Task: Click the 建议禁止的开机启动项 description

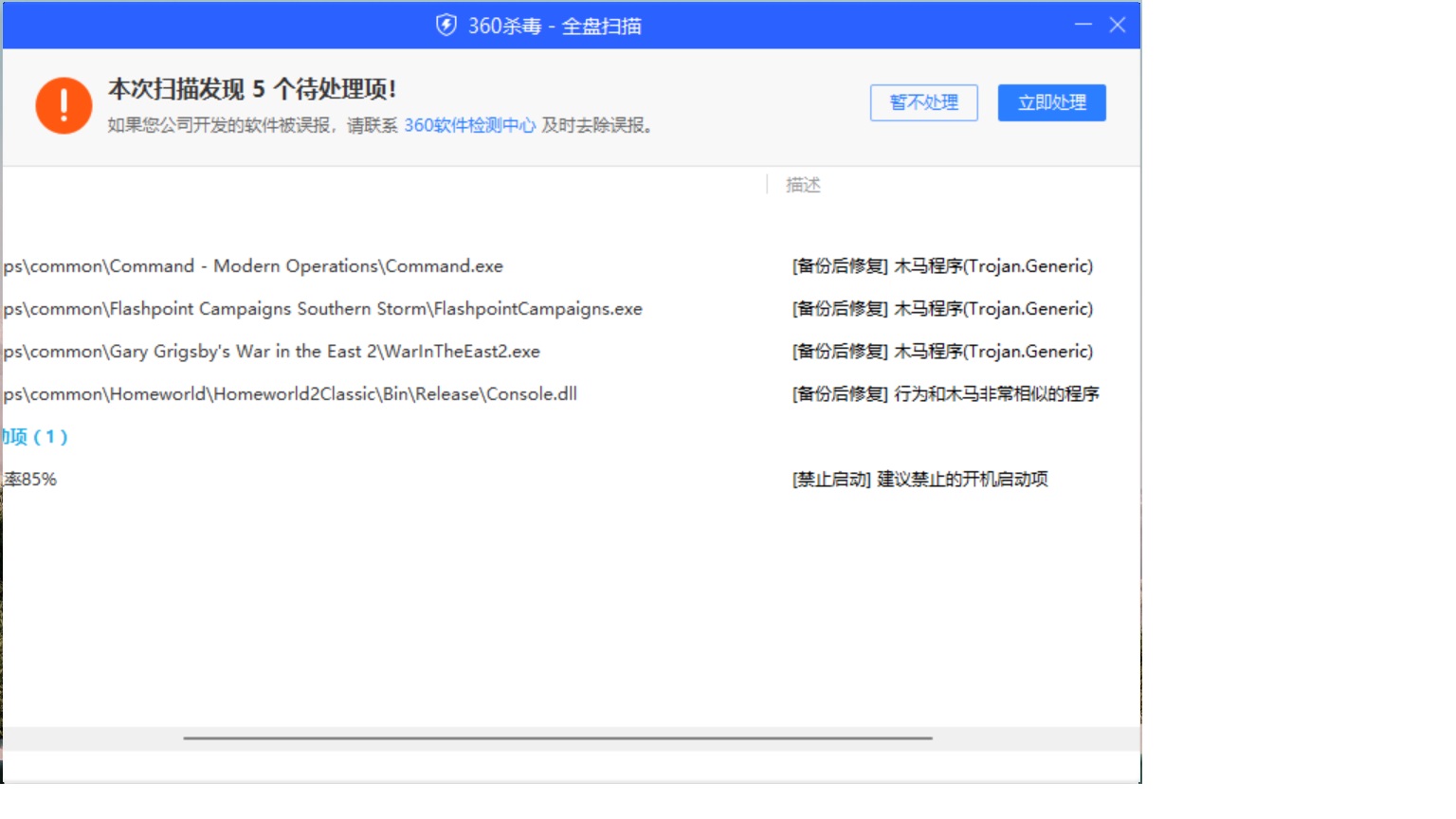Action: (920, 480)
